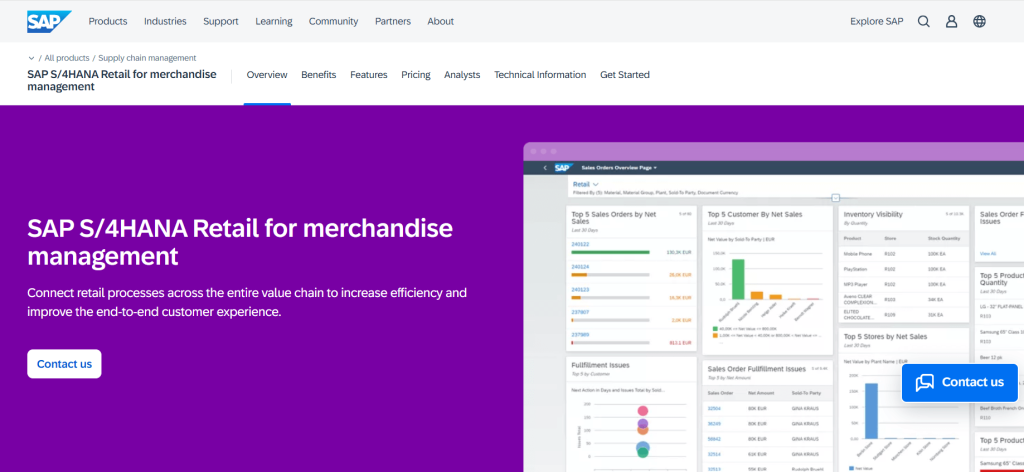Open the Industries menu

coord(165,21)
